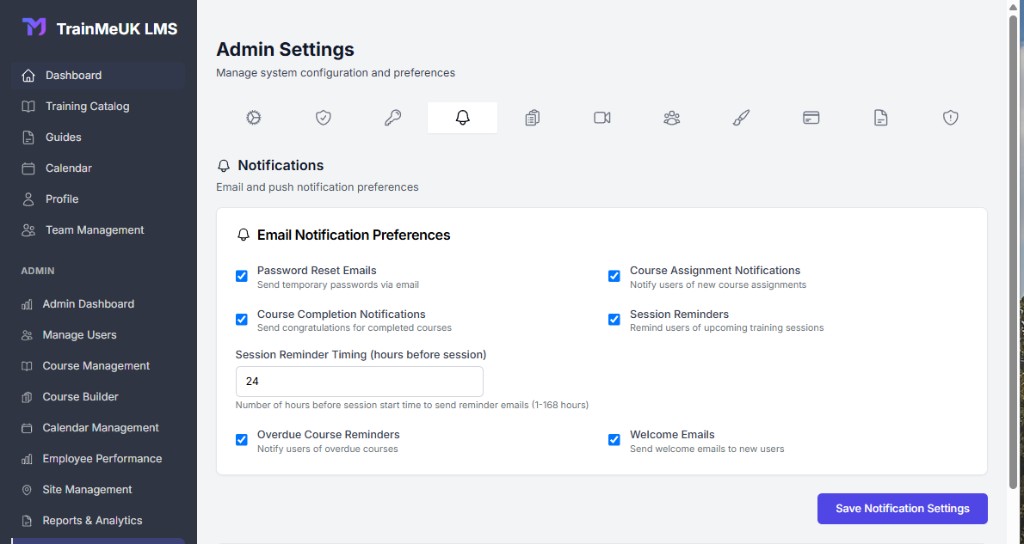Open Employee Performance page

(x=98, y=459)
